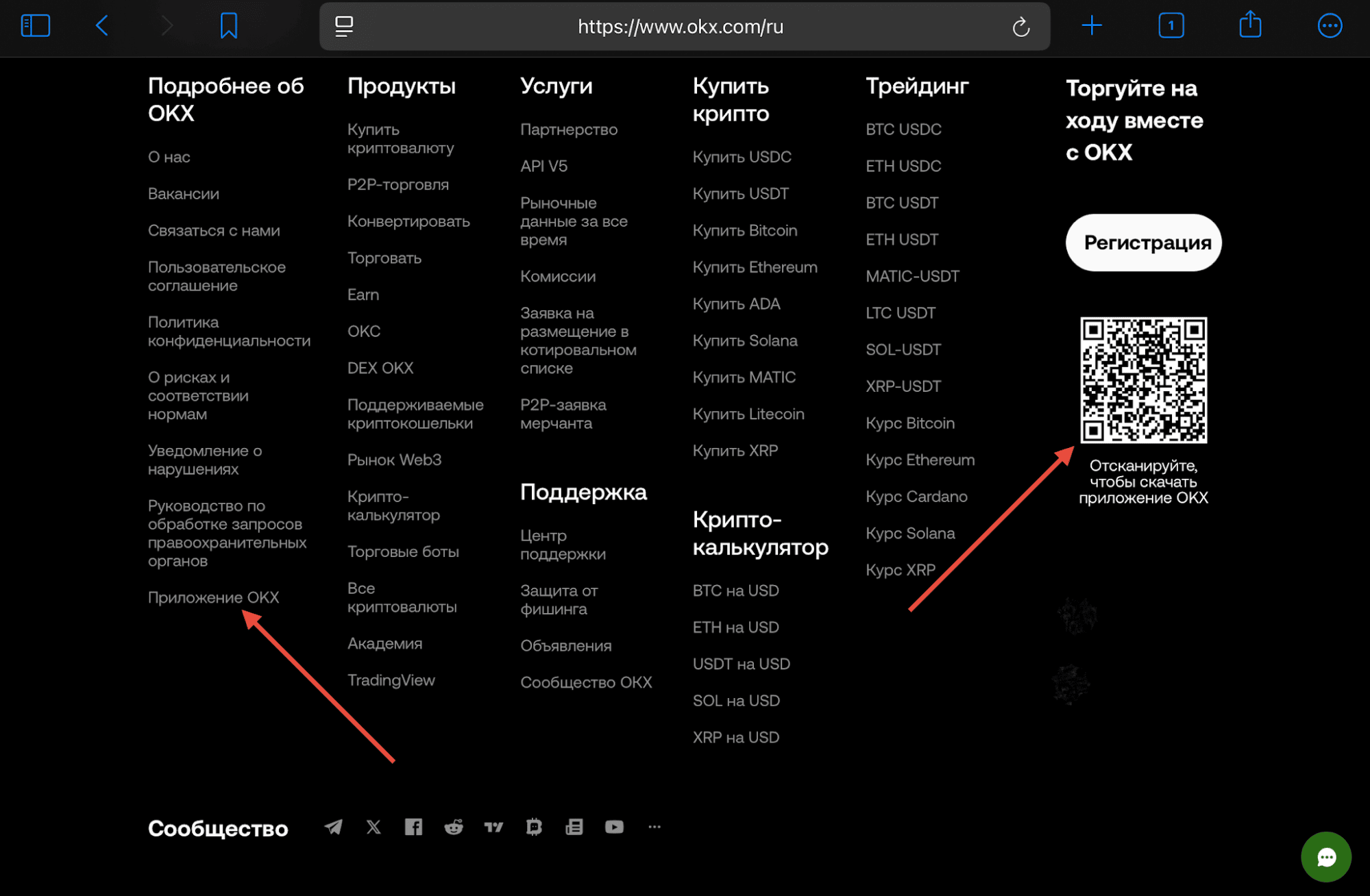Open Связаться с нами link
1370x896 pixels.
tap(213, 231)
